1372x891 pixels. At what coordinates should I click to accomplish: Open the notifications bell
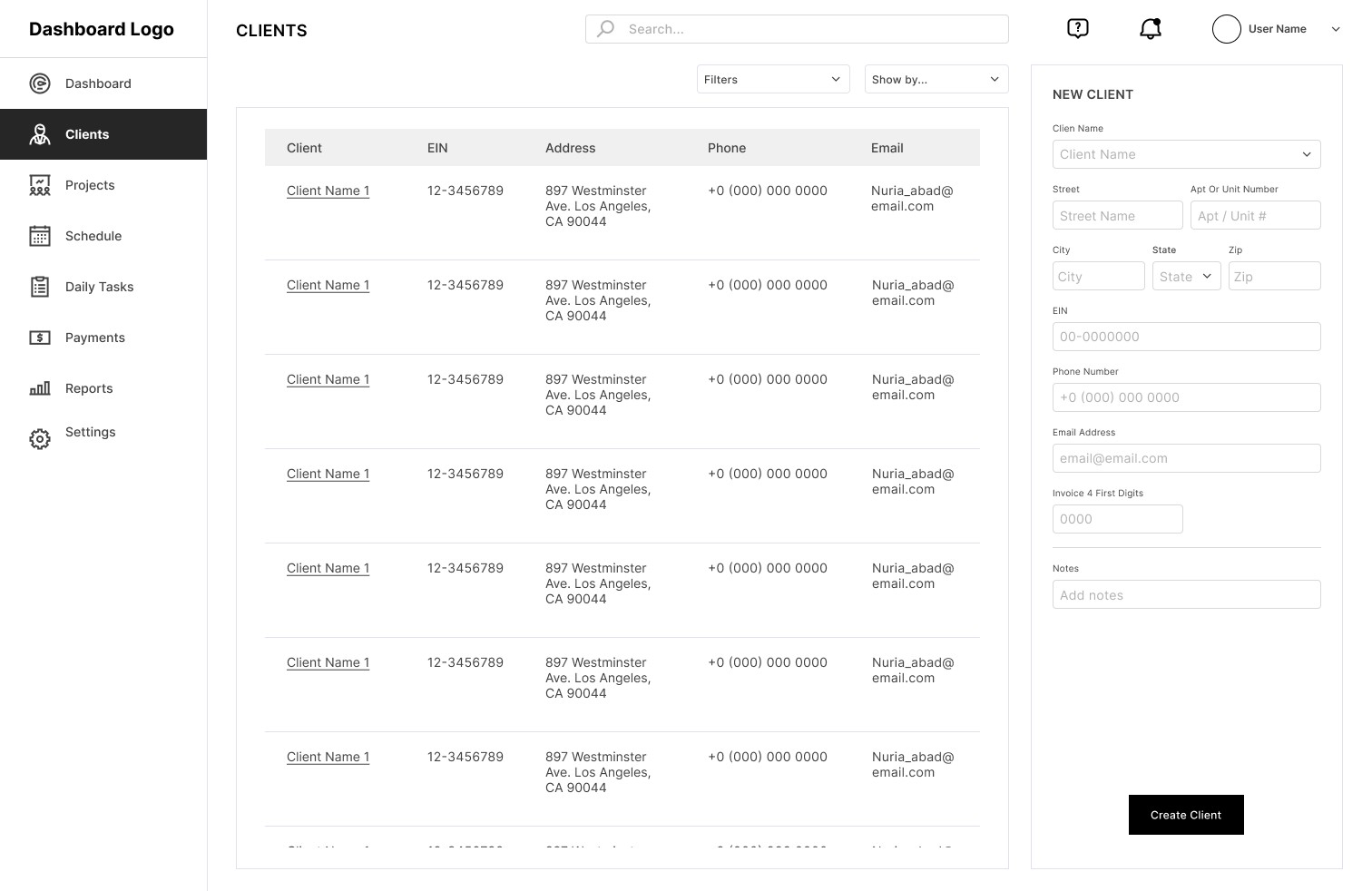click(x=1151, y=29)
